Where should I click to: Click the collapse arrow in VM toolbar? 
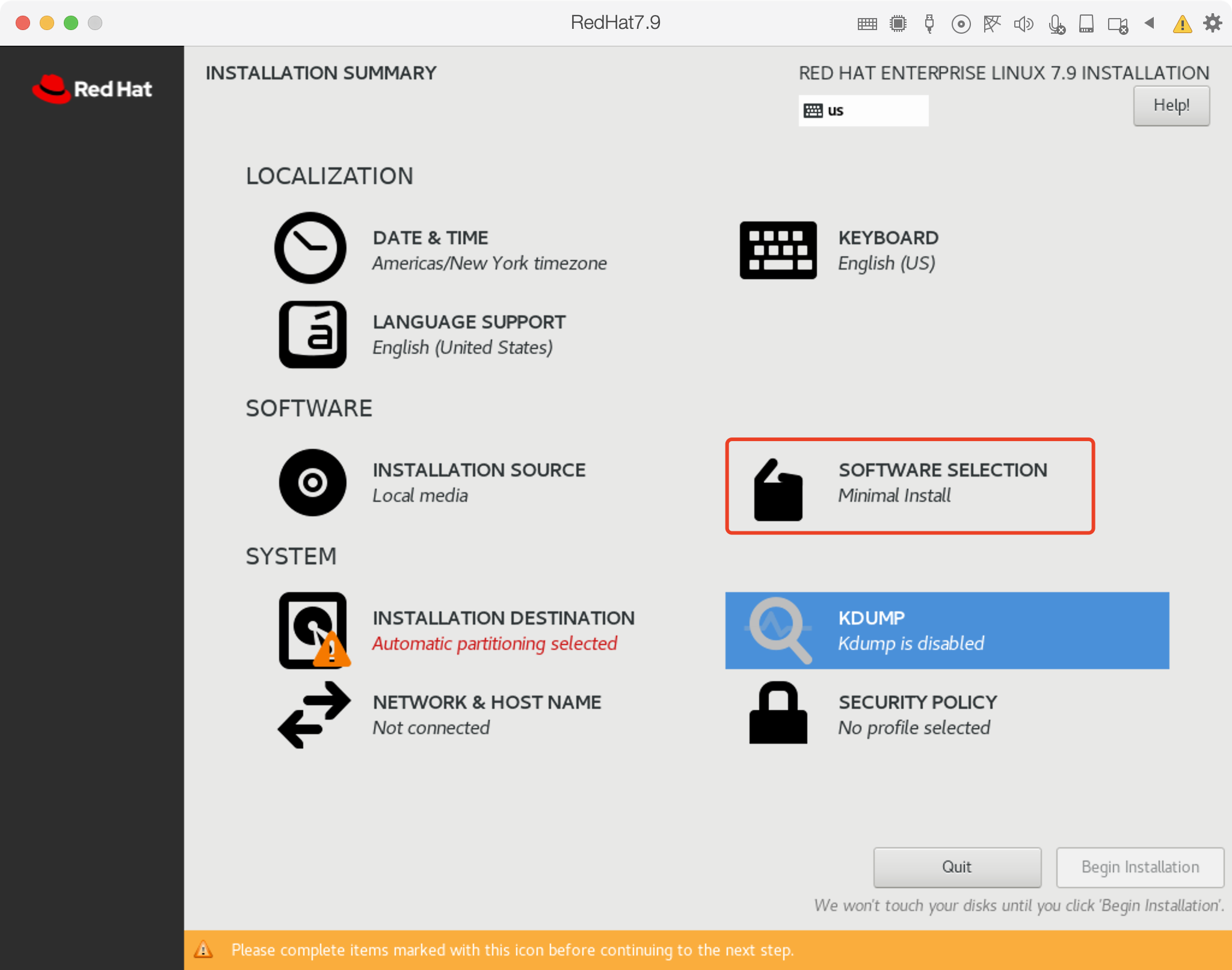tap(1150, 23)
